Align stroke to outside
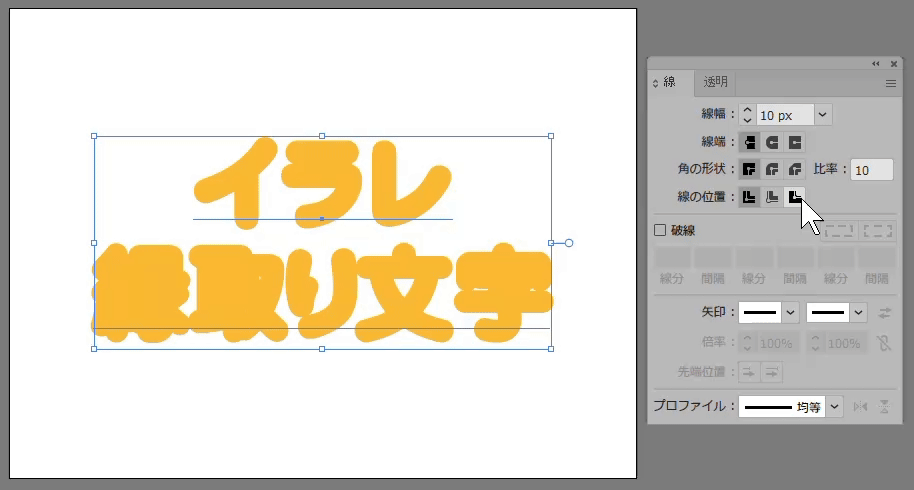The image size is (914, 490). click(x=795, y=197)
